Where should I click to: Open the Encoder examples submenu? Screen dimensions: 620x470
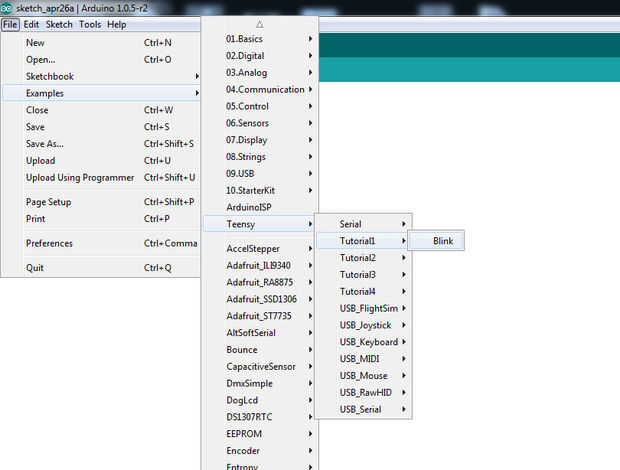[x=260, y=451]
